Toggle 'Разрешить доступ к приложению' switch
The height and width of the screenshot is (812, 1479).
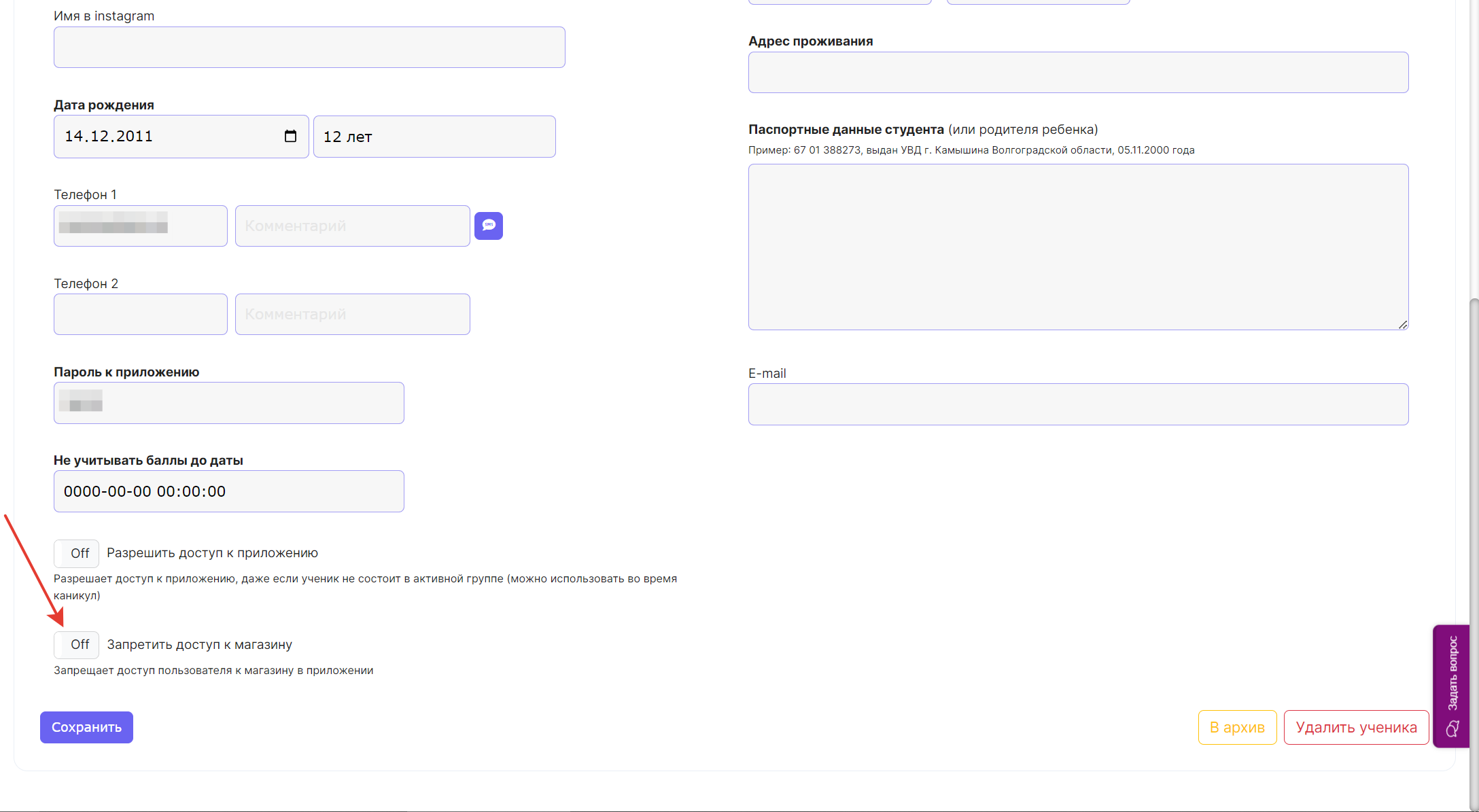[77, 553]
